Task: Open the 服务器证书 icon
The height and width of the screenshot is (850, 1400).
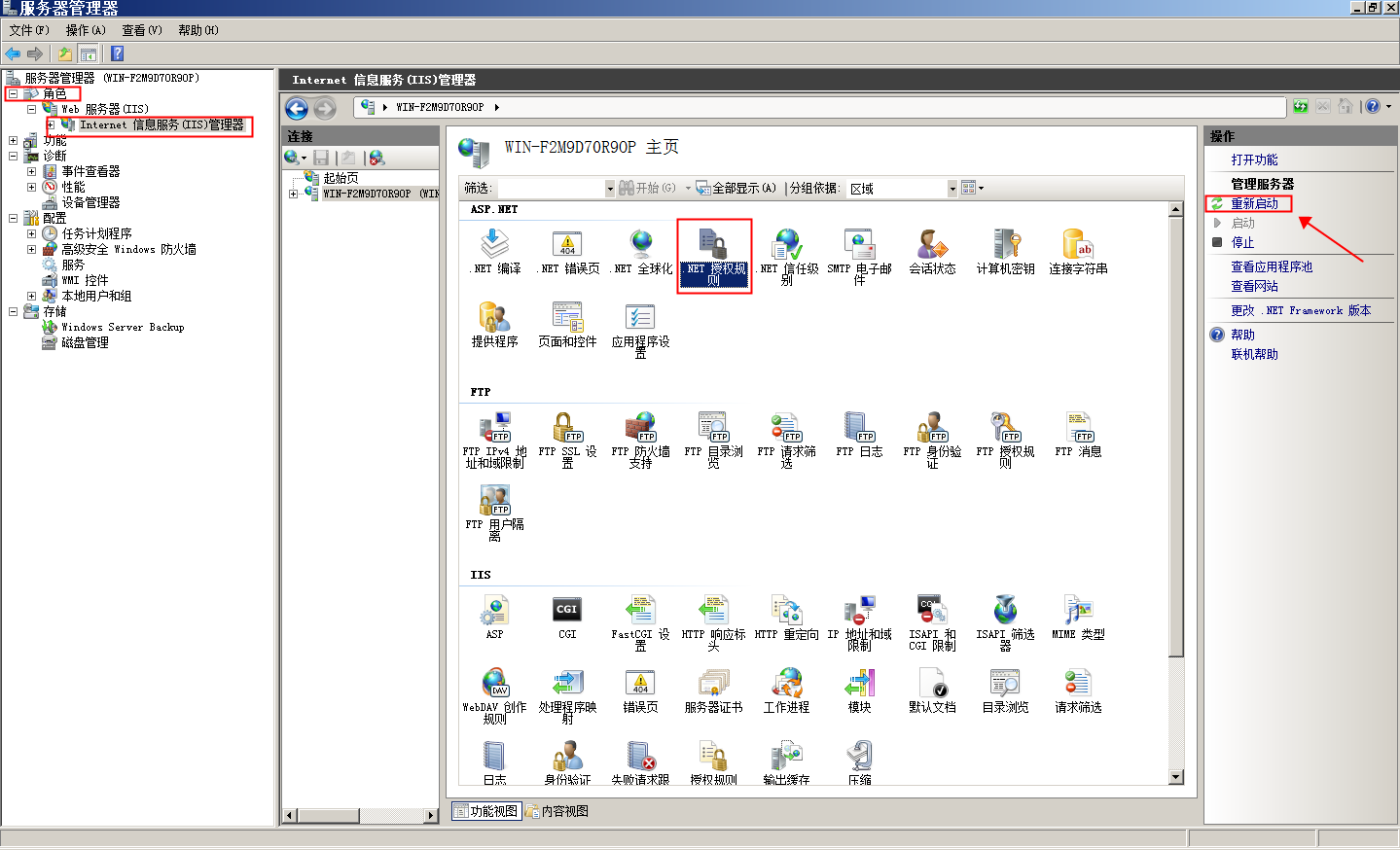Action: click(713, 690)
